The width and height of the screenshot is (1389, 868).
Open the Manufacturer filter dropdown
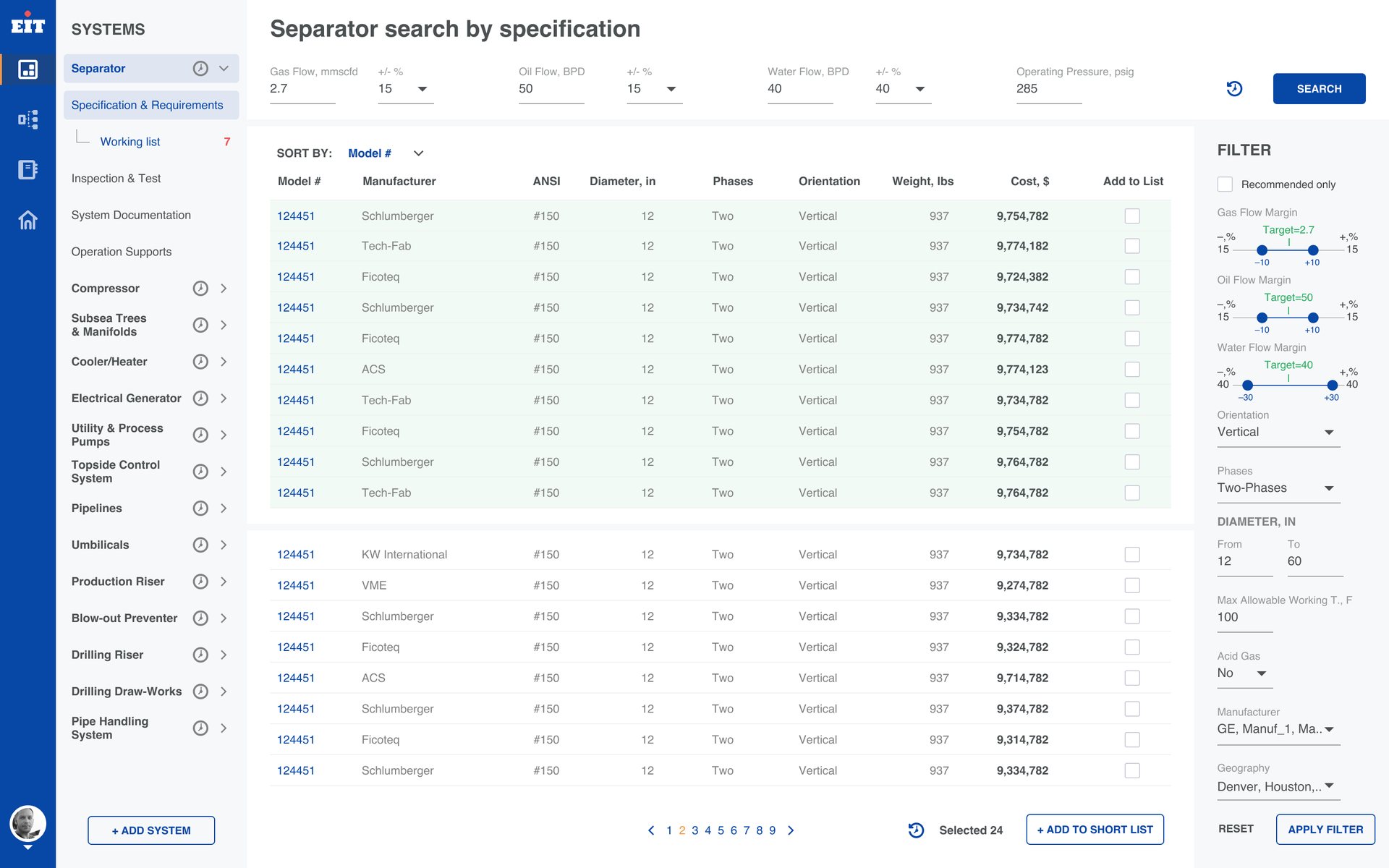[x=1278, y=729]
